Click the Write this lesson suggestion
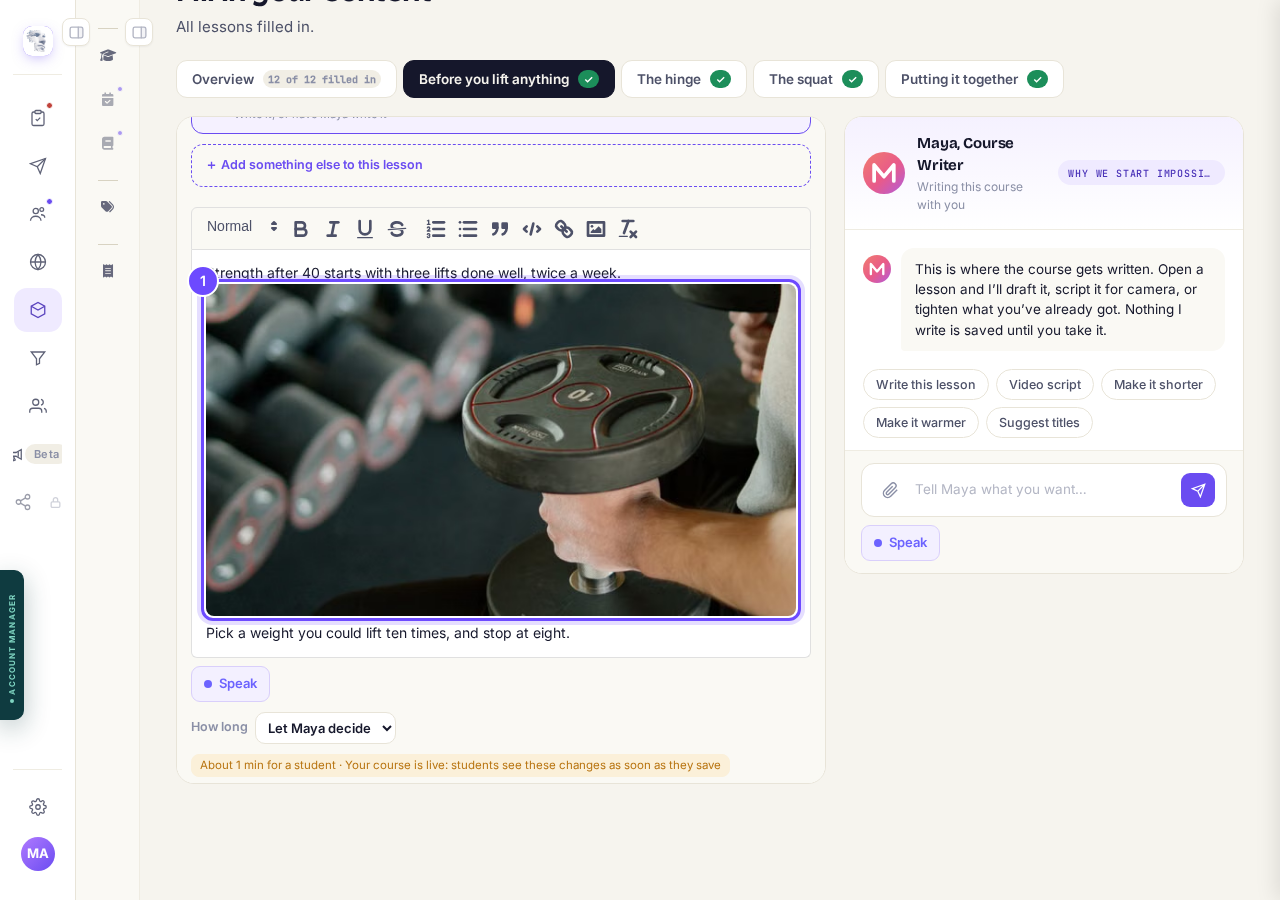1280x900 pixels. point(926,385)
